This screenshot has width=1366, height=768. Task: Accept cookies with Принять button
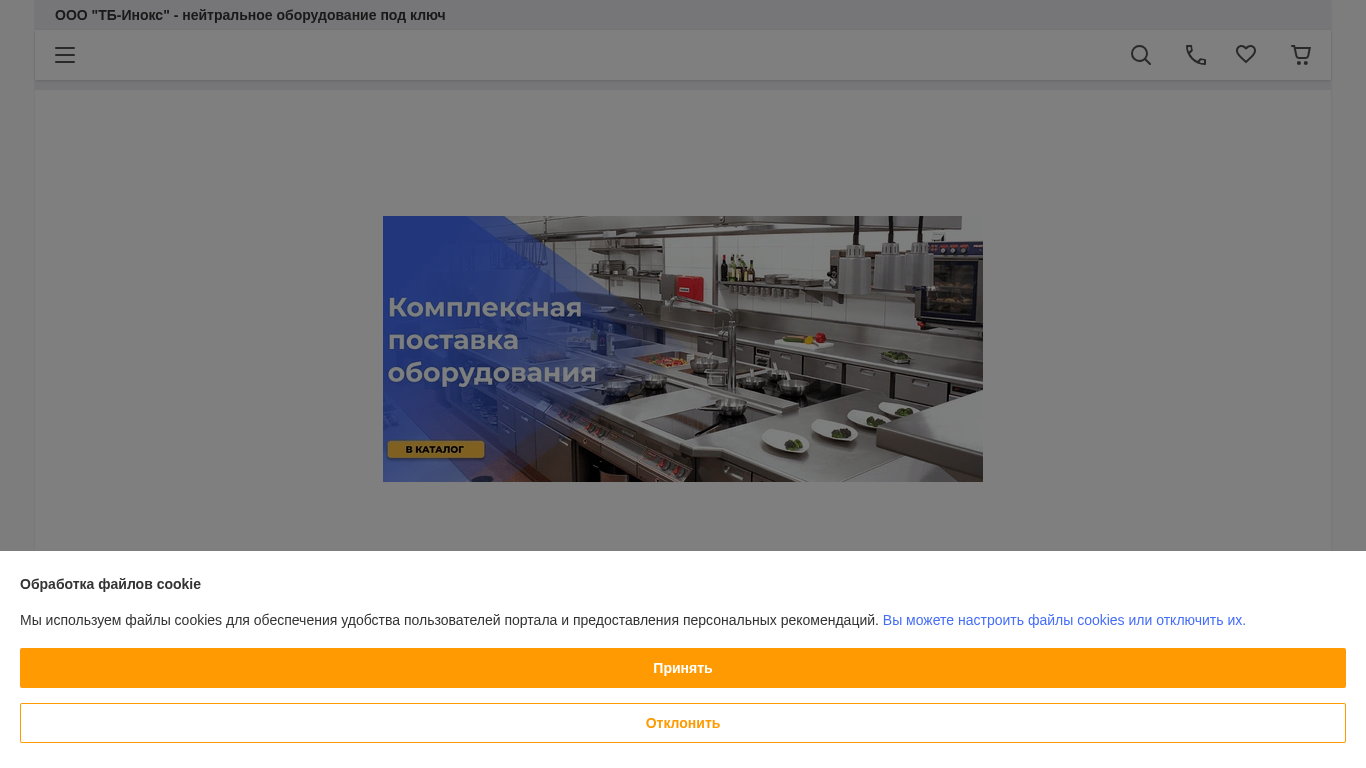click(683, 668)
